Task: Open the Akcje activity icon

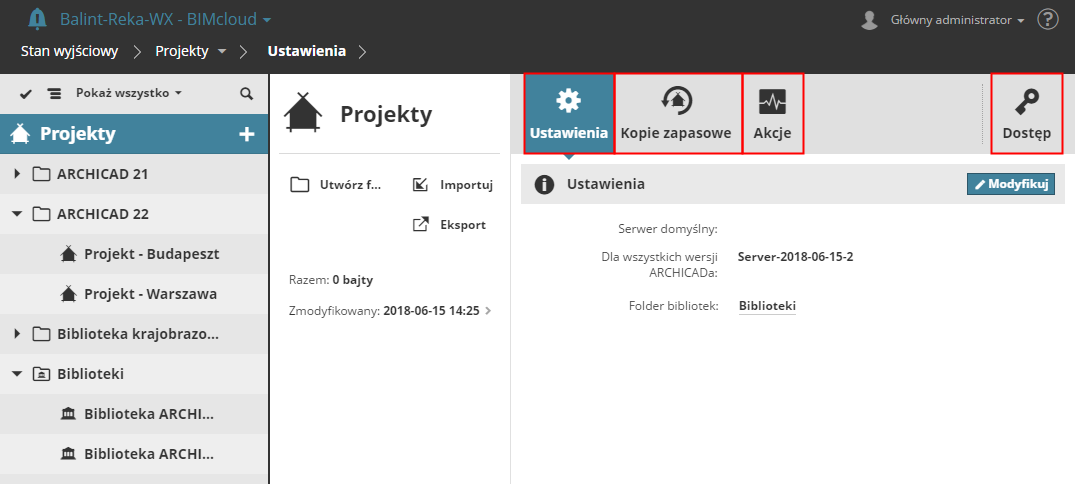Action: pos(772,100)
